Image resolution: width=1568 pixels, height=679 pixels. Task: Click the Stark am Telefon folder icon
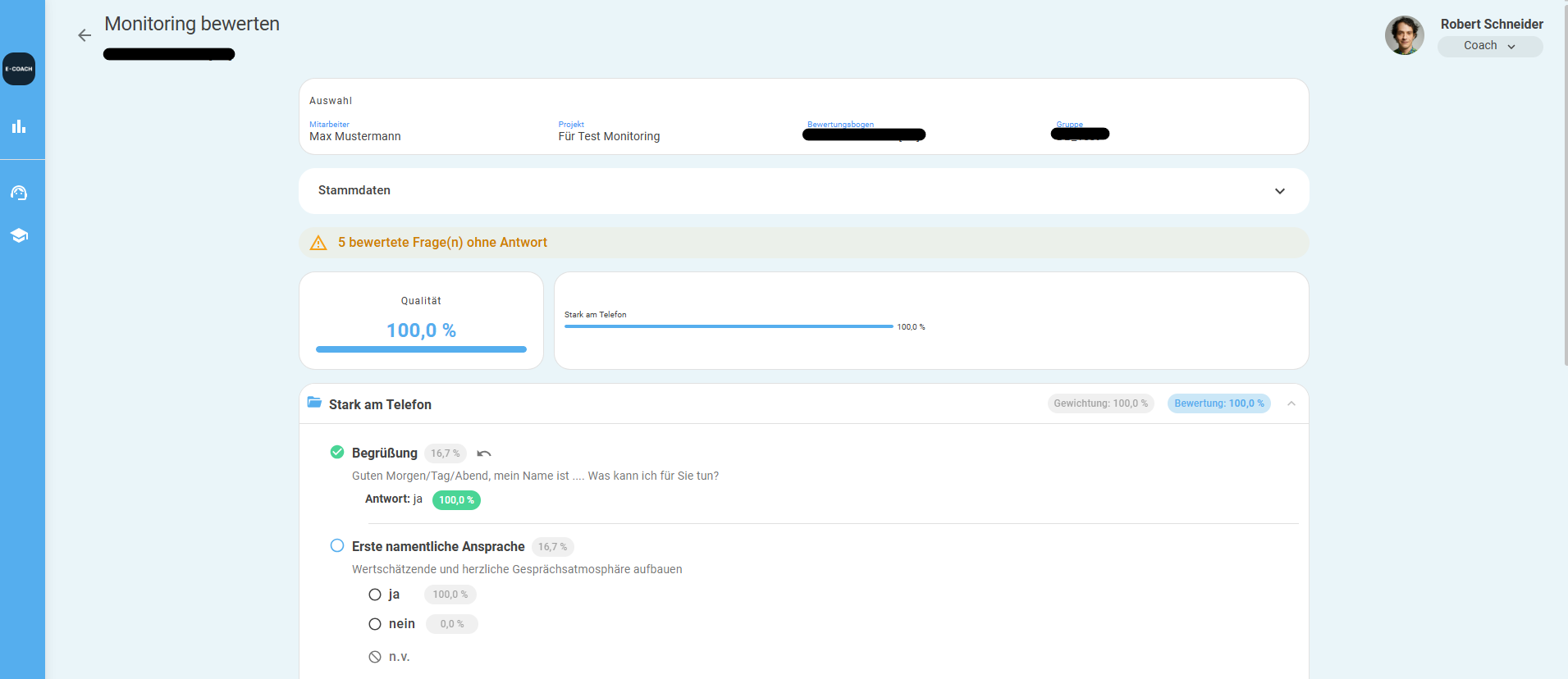[x=314, y=403]
